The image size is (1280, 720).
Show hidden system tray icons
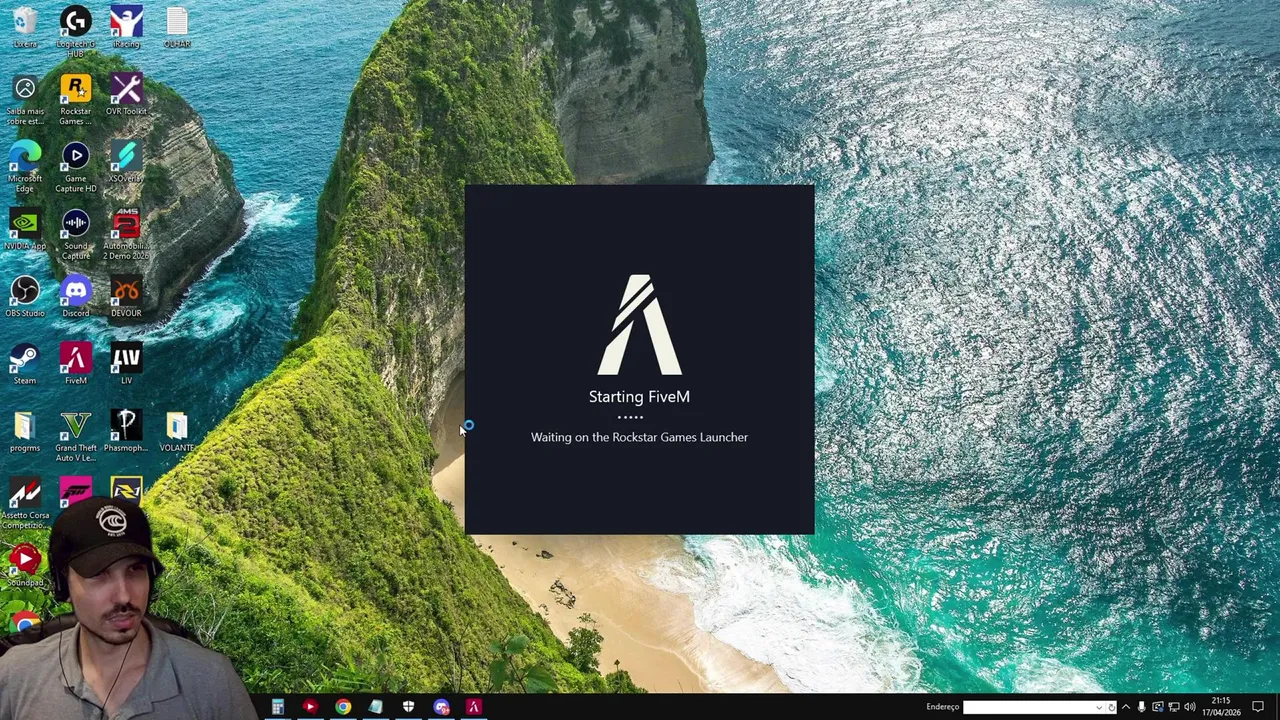[1126, 707]
